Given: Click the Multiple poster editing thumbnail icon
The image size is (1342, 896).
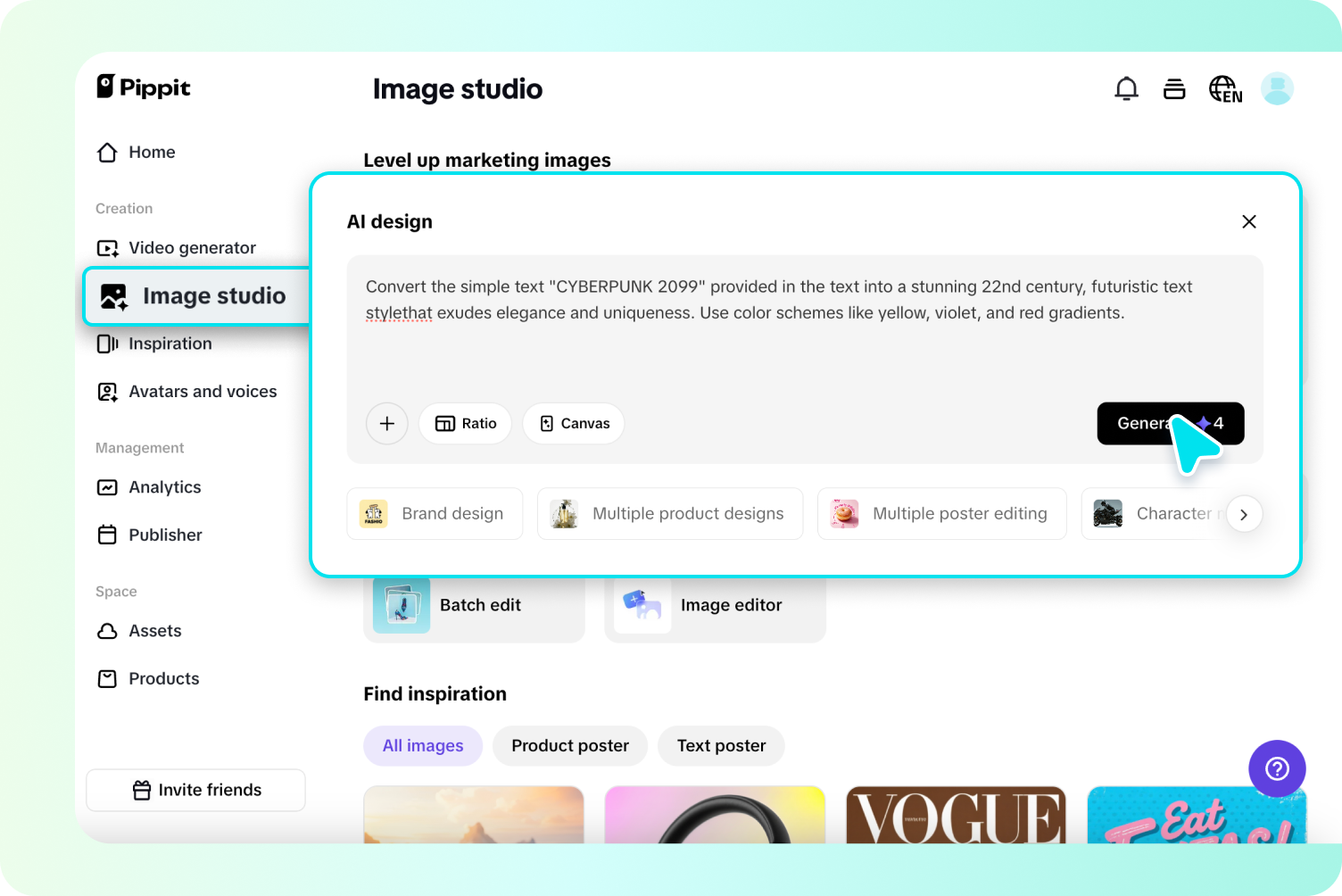Looking at the screenshot, I should (844, 514).
